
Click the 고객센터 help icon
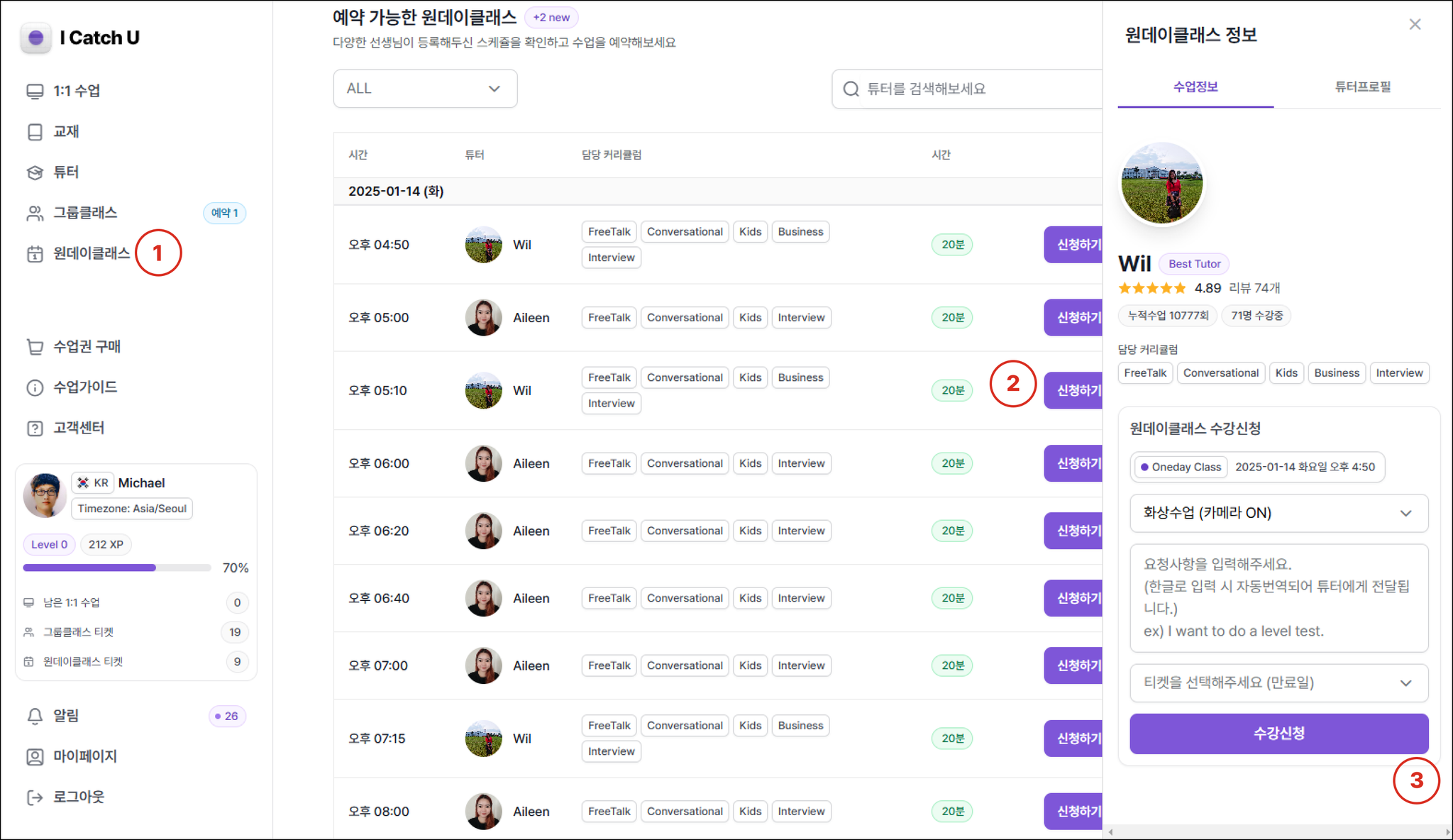pyautogui.click(x=35, y=429)
